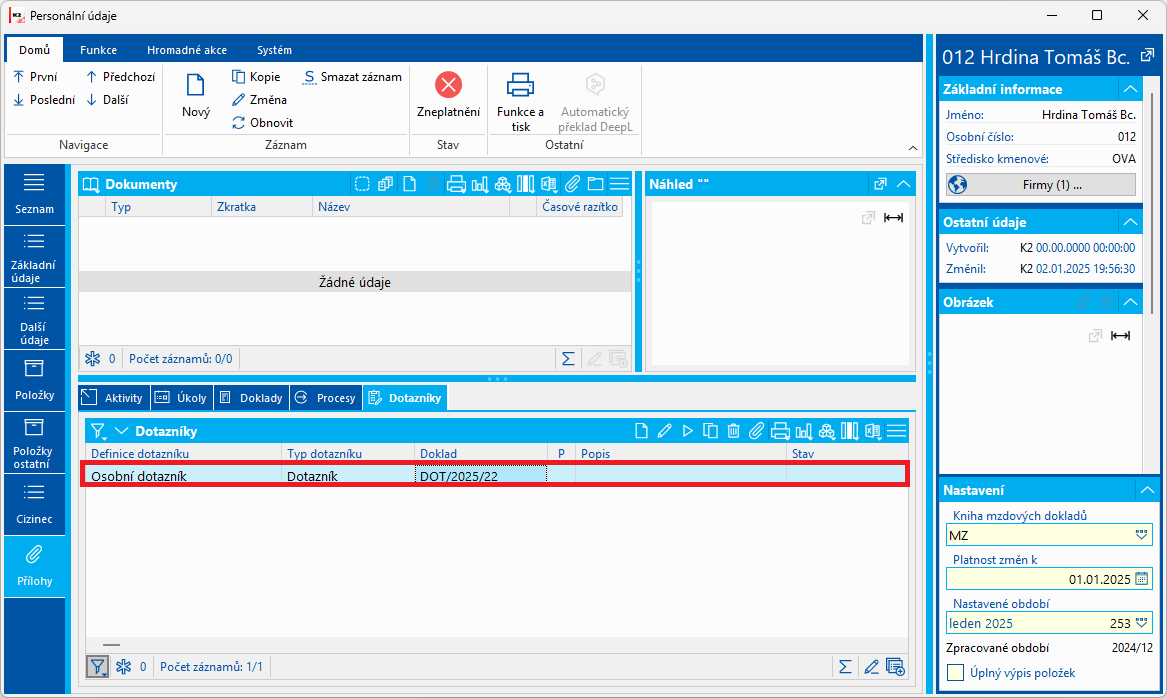Click play icon in Dotazníky toolbar
The image size is (1167, 698).
[x=688, y=431]
